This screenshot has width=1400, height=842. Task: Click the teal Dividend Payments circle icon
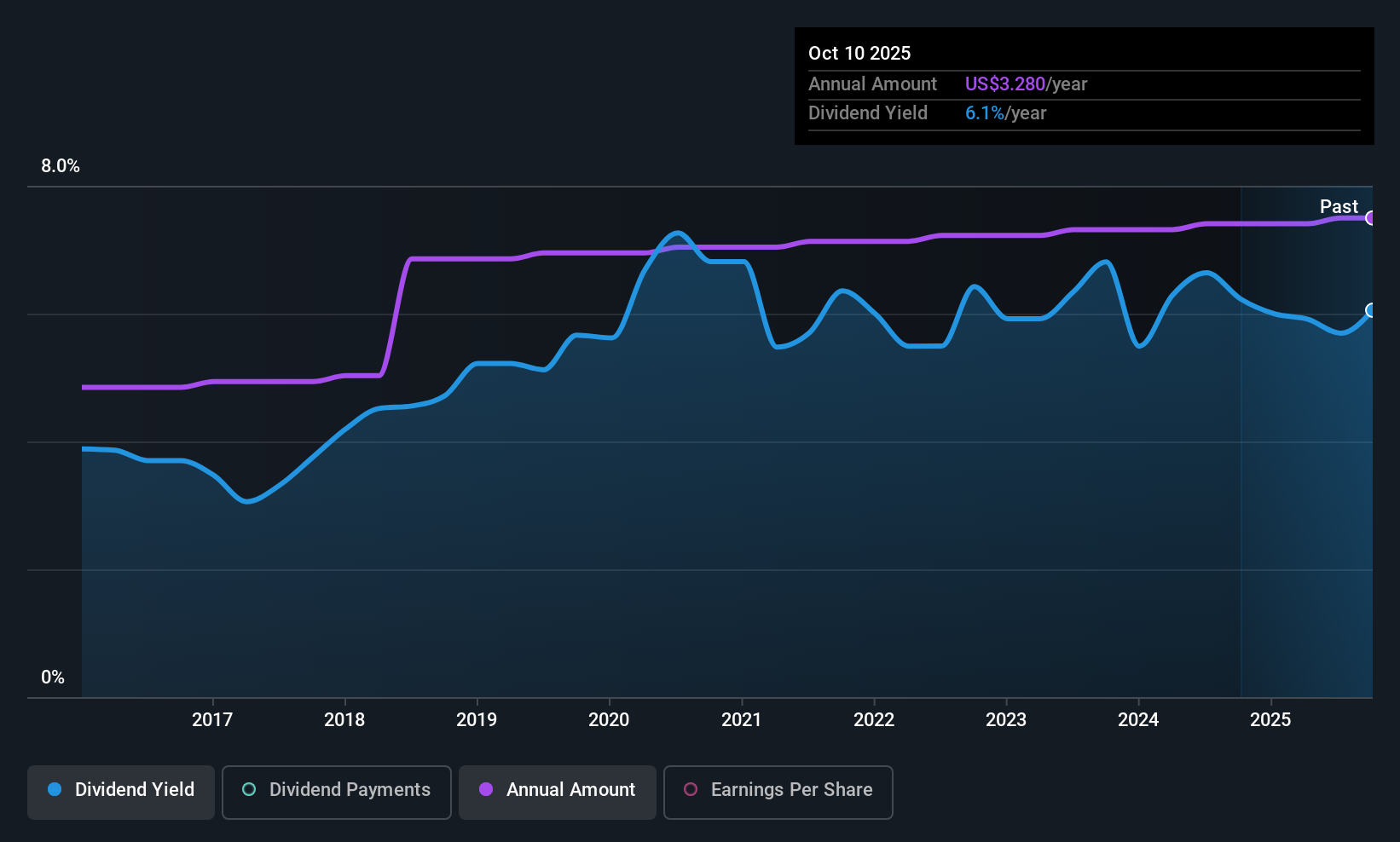[x=249, y=790]
